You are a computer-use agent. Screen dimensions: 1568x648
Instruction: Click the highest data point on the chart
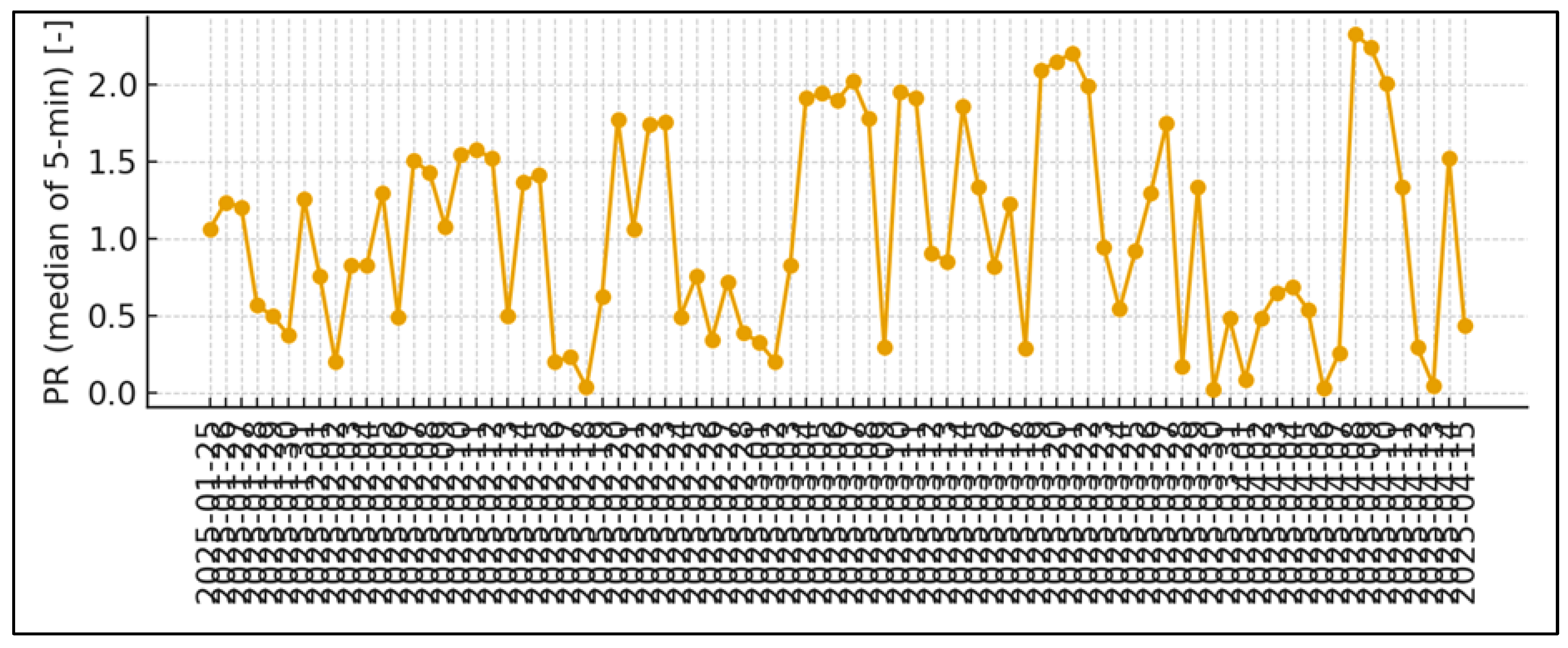(x=1356, y=35)
